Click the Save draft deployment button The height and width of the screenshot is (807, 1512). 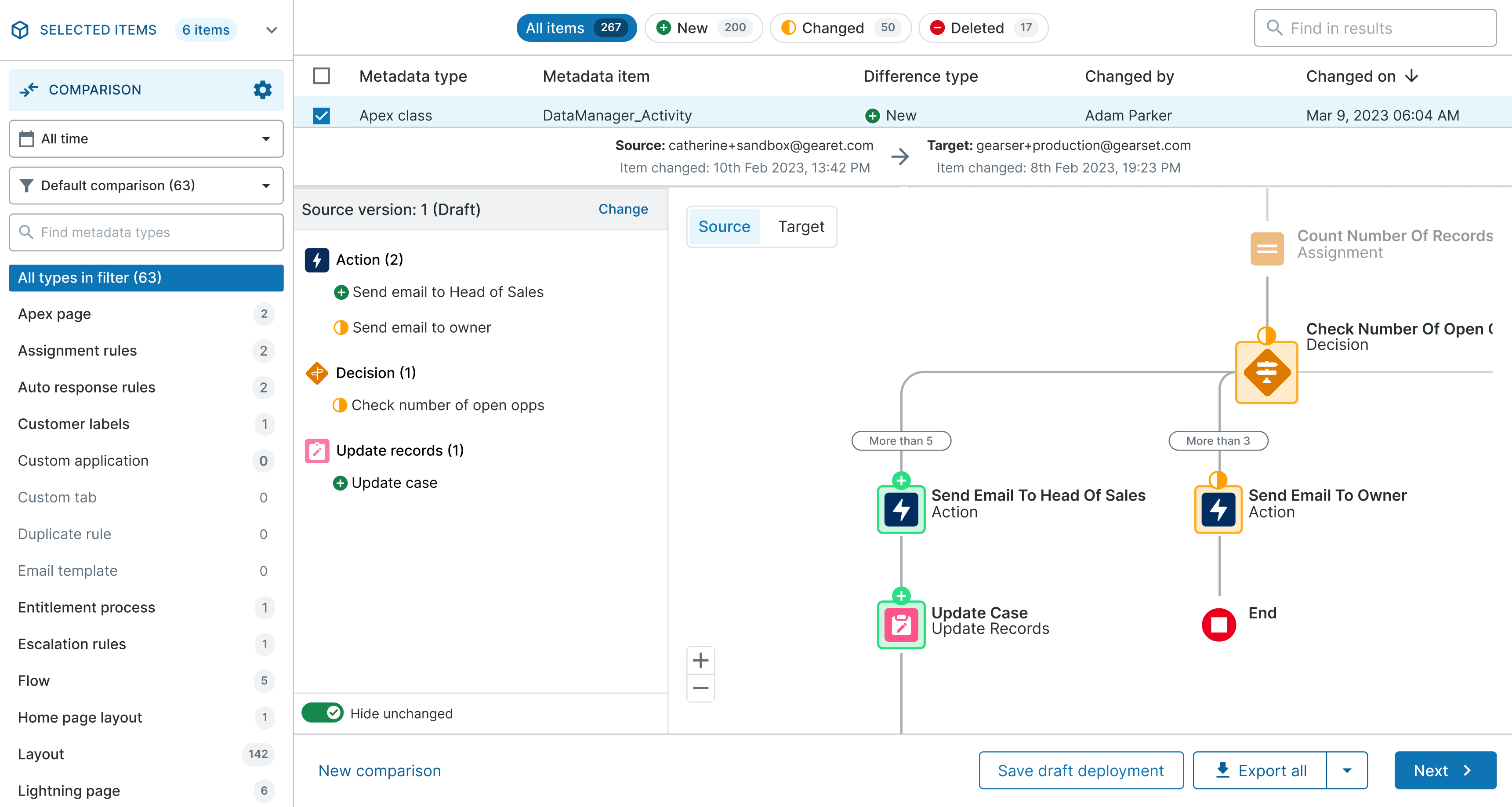coord(1081,771)
